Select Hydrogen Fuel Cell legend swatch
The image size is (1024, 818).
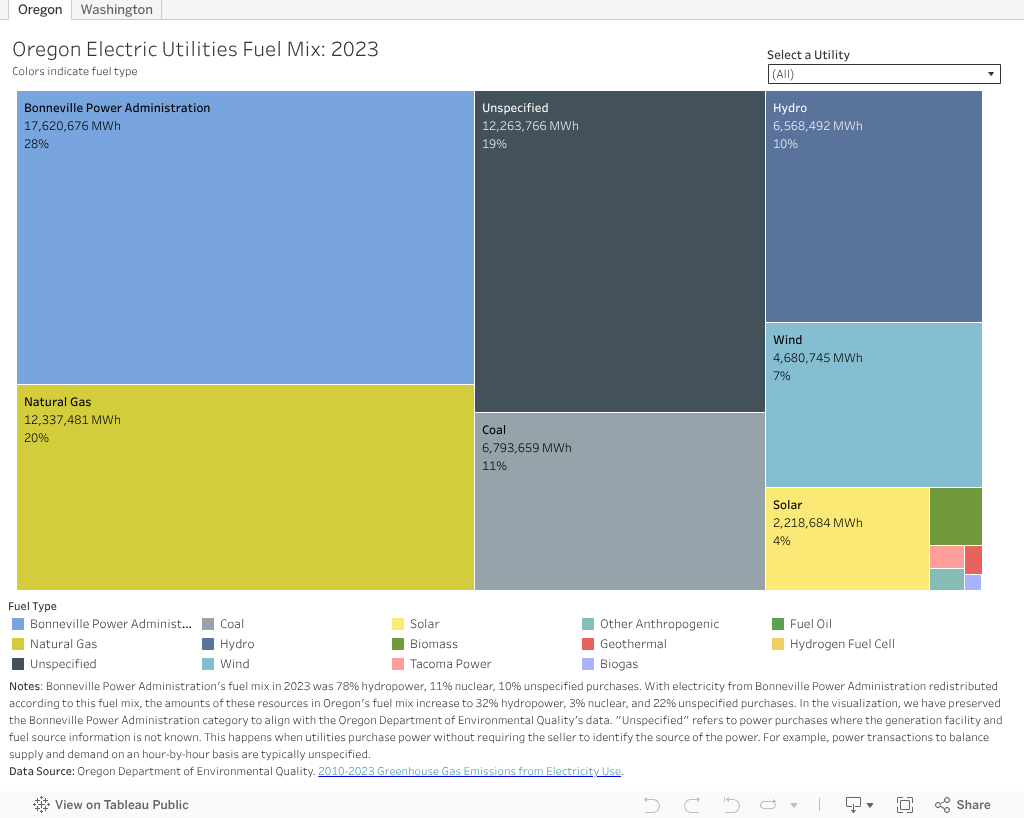tap(778, 644)
